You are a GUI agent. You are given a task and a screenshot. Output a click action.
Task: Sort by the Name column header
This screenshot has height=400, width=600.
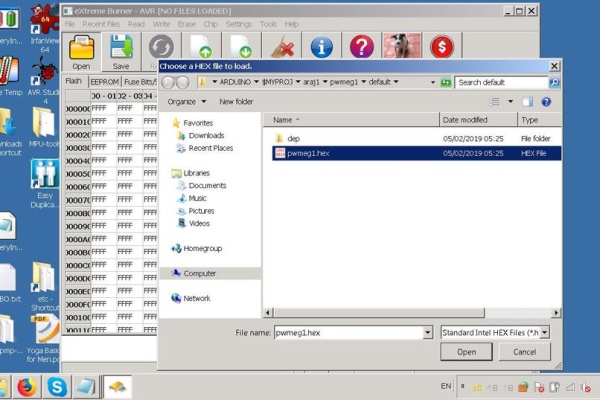tap(351, 120)
